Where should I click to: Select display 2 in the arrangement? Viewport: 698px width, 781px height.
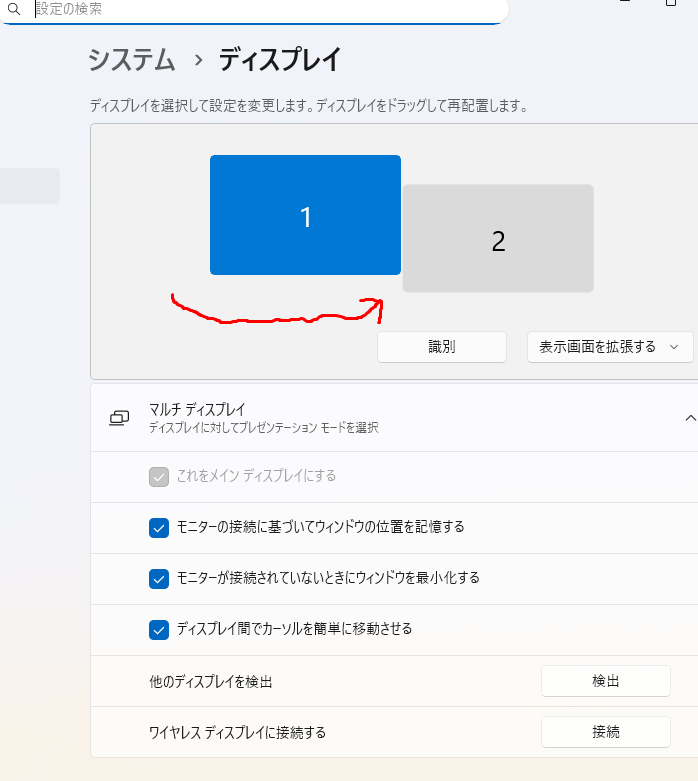coord(498,239)
